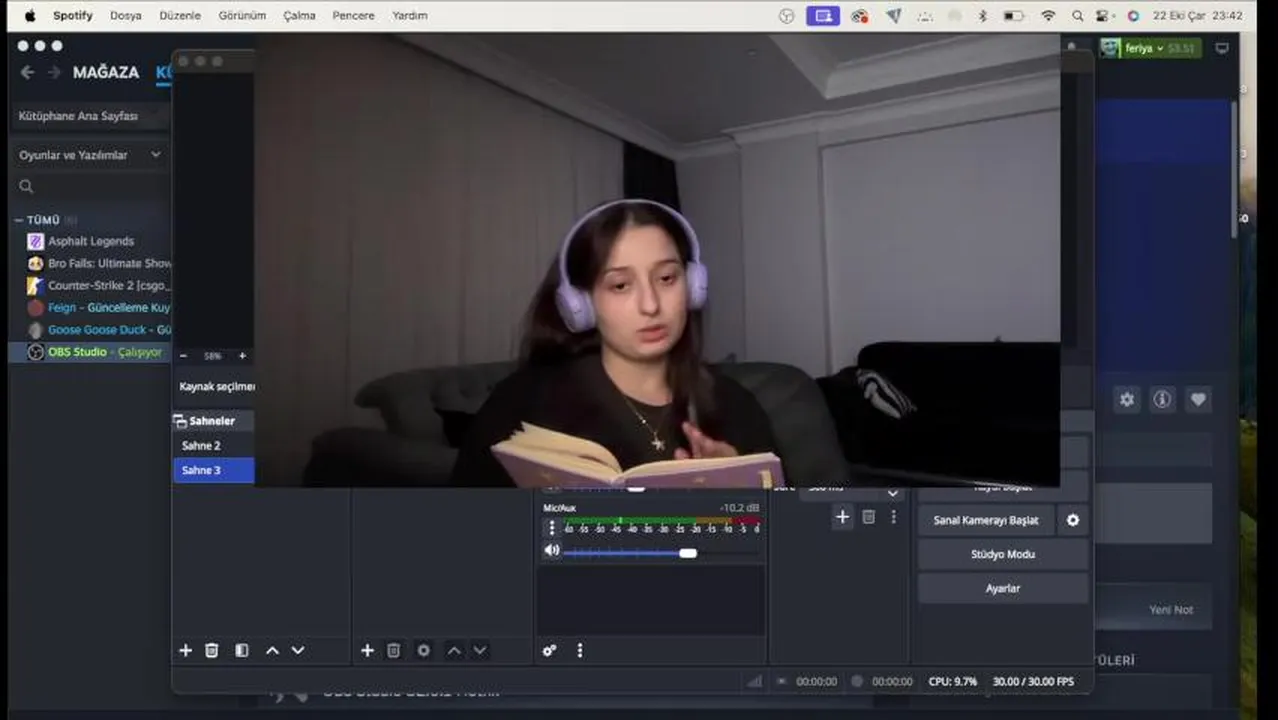Switch Steam to Big Picture monitor icon

[x=1222, y=48]
